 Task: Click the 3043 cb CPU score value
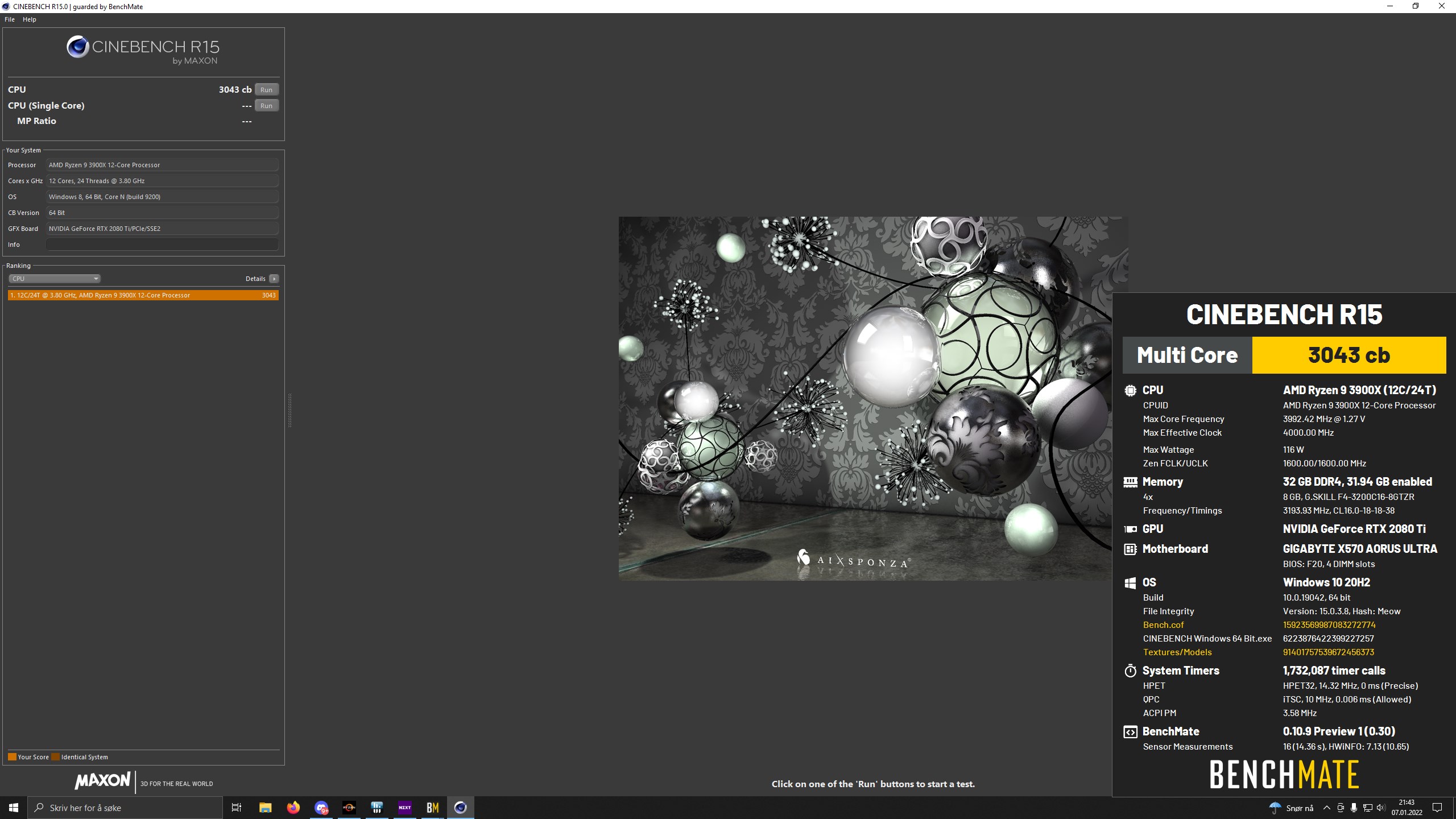point(235,90)
